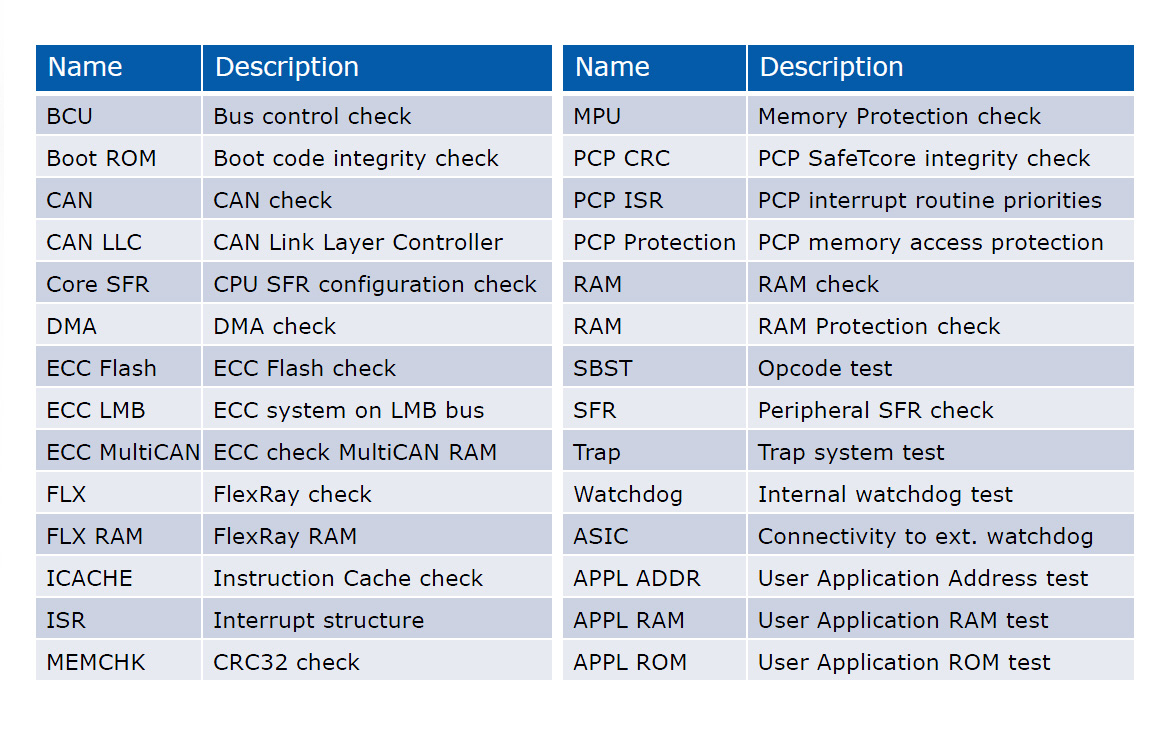Viewport: 1162px width, 734px height.
Task: Click the ECC Flash name cell
Action: point(101,368)
